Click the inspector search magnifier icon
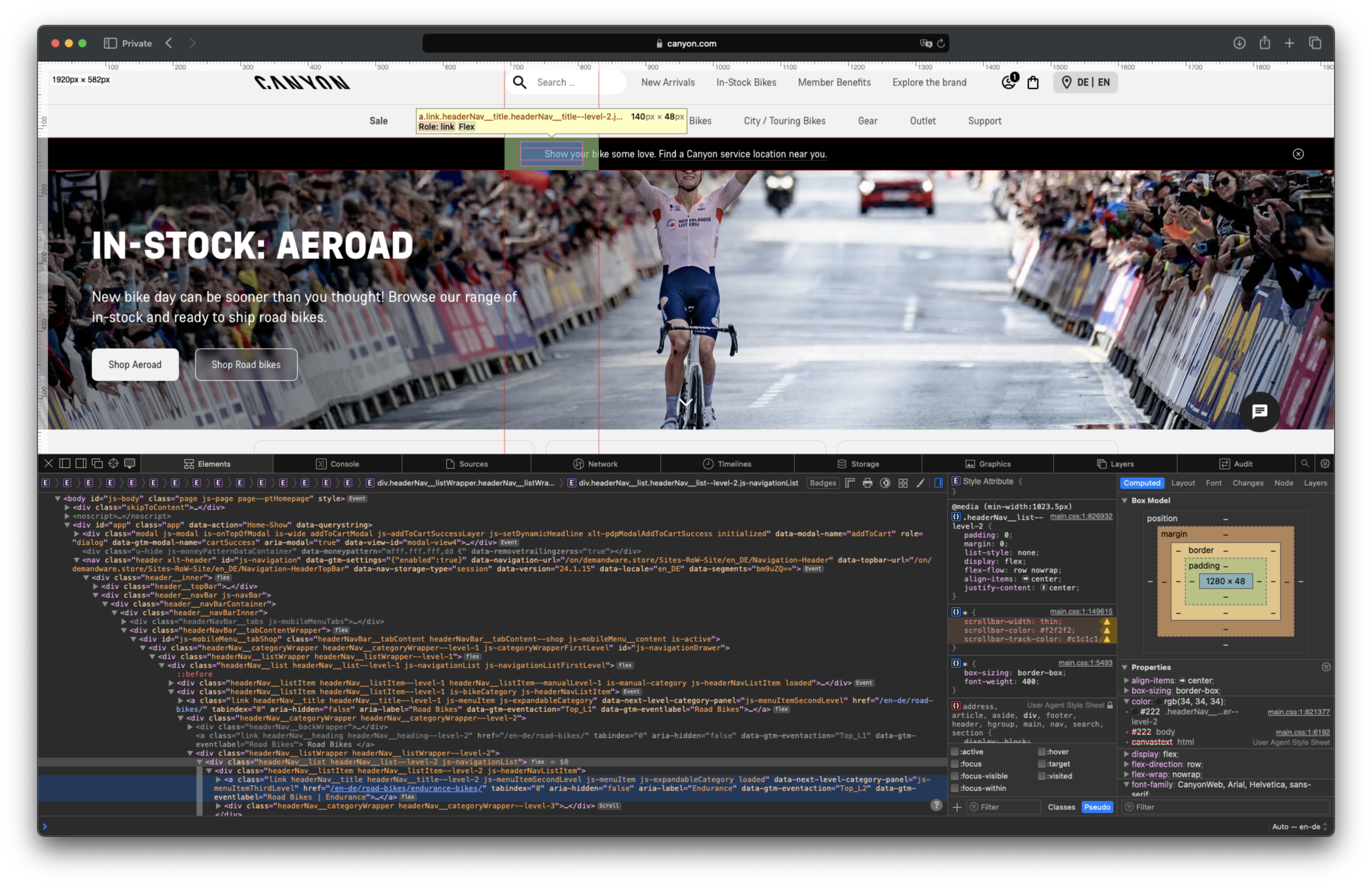This screenshot has height=886, width=1372. click(x=1305, y=463)
